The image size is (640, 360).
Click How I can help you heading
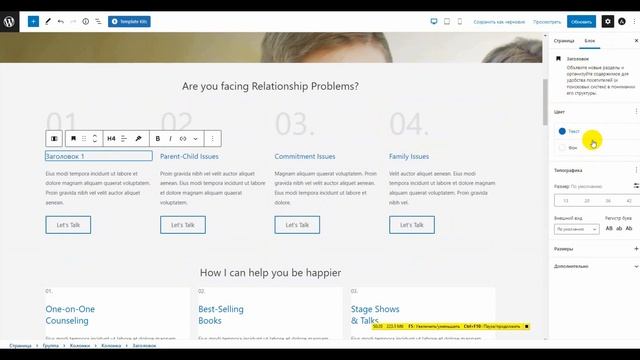(x=270, y=273)
